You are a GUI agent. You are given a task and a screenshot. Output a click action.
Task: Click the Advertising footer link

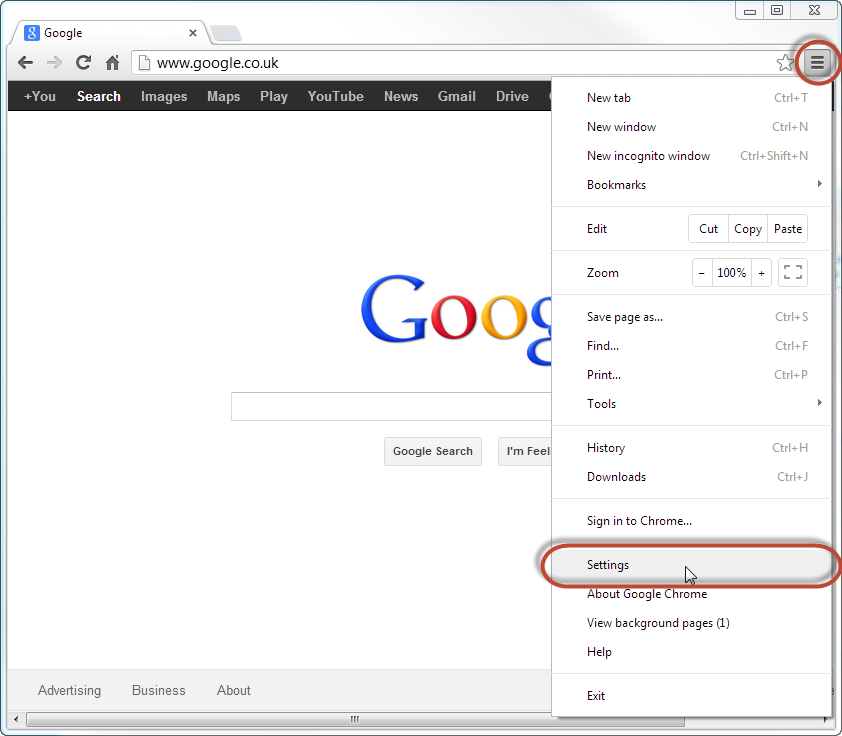[69, 690]
